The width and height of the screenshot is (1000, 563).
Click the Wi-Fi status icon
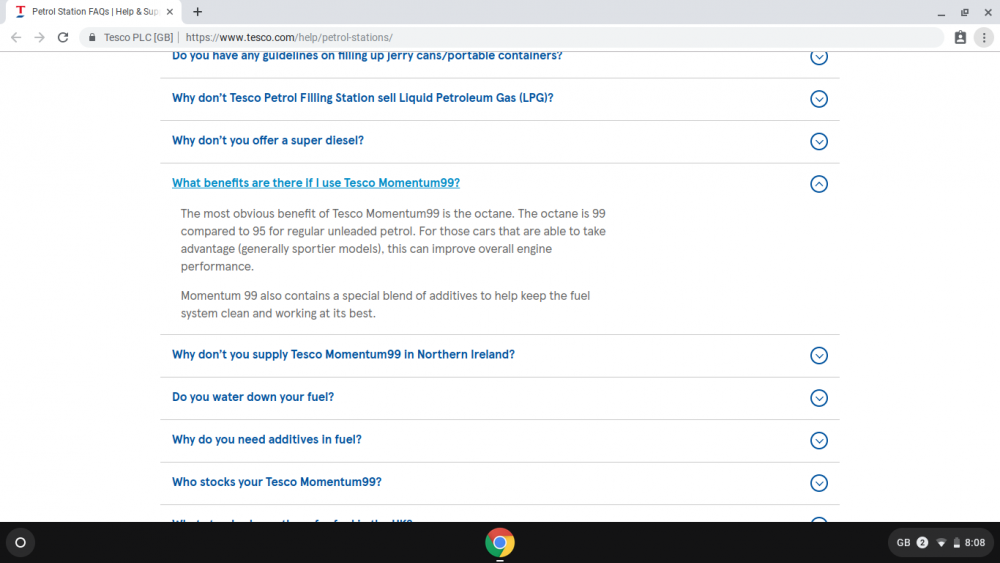(x=941, y=543)
